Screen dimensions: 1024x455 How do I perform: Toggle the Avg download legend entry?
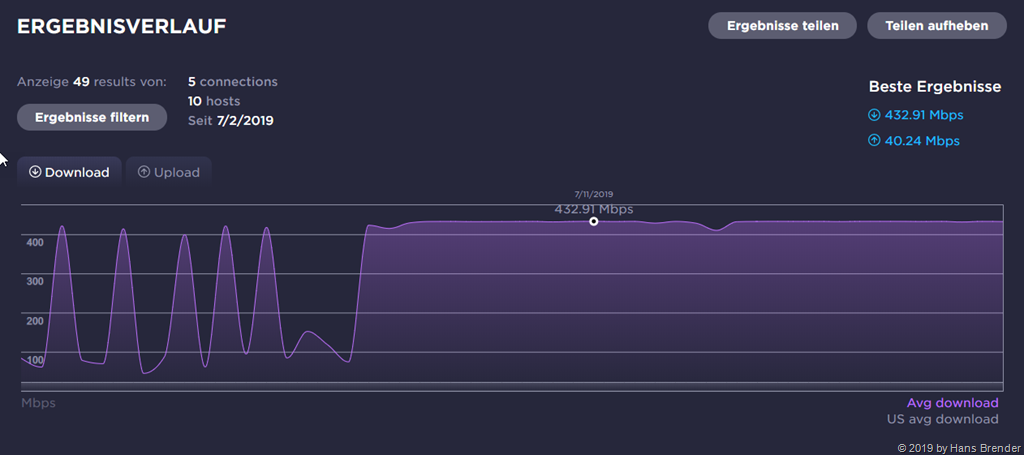click(x=952, y=403)
